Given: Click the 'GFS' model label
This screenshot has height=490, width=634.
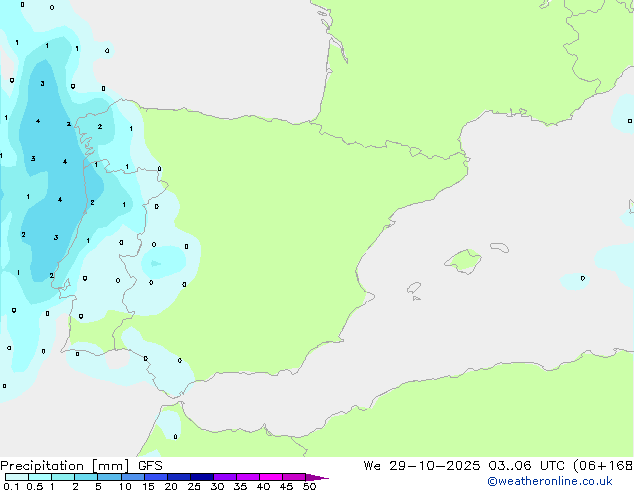Looking at the screenshot, I should (x=150, y=466).
